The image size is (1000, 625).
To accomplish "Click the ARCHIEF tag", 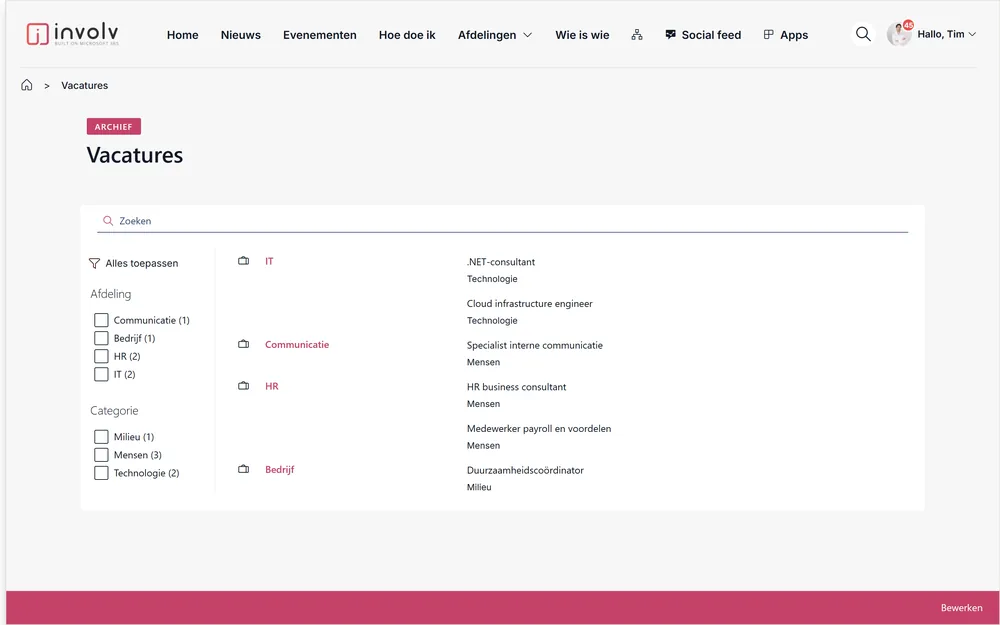I will pos(114,126).
